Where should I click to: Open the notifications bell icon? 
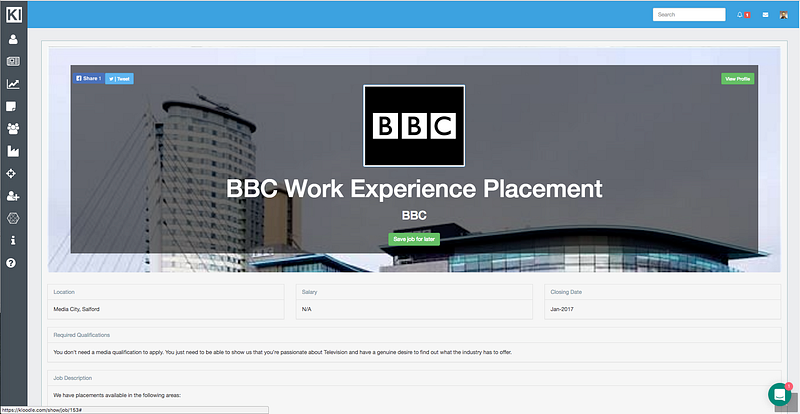point(740,15)
